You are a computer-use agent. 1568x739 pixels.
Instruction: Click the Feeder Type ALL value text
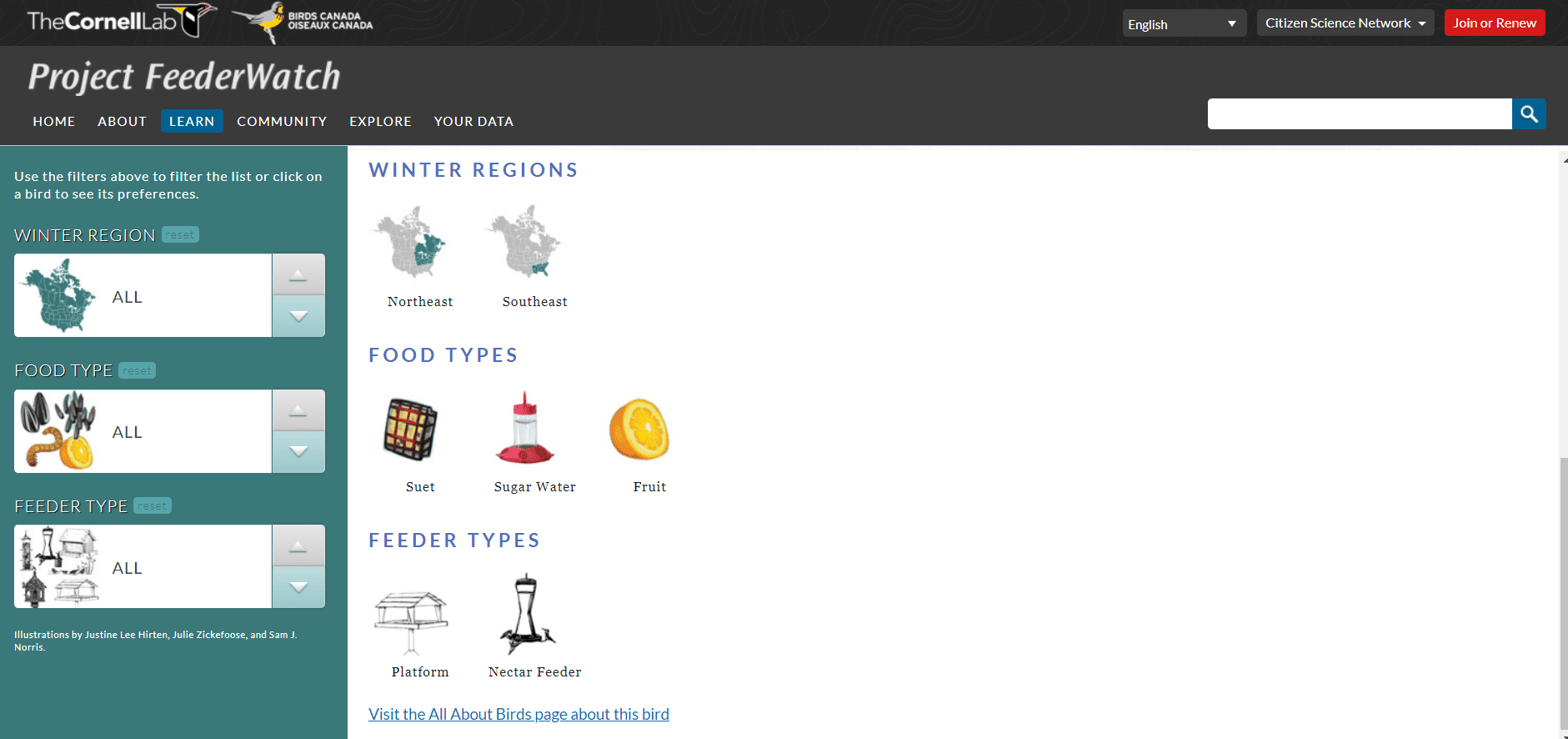pos(128,568)
